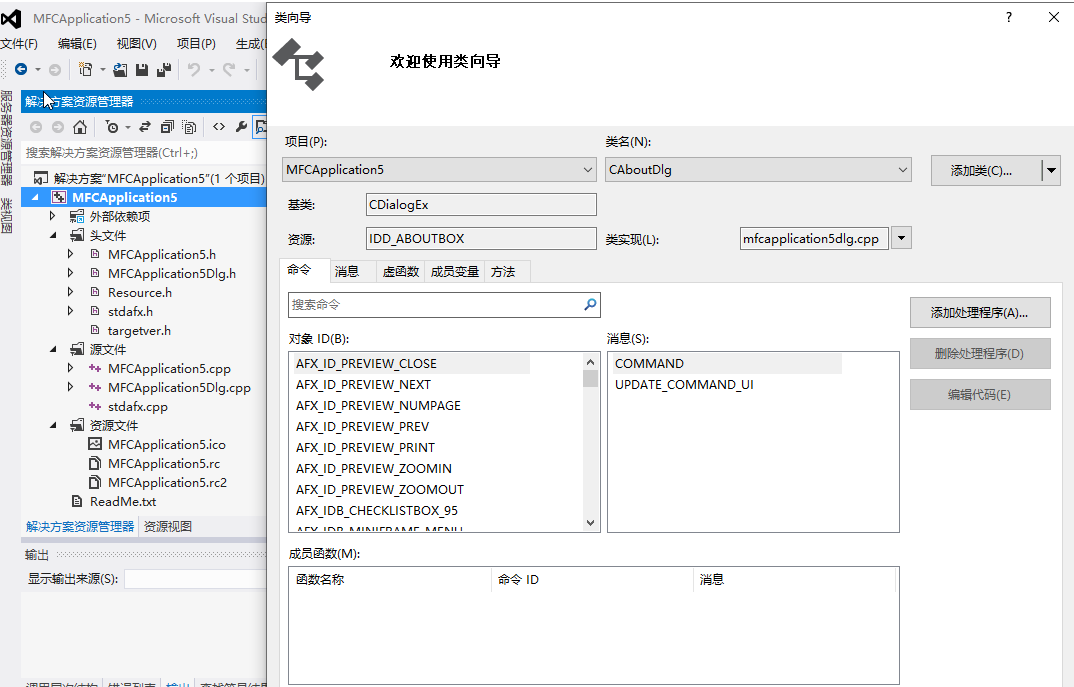Open the New Project dropdown arrow
This screenshot has height=687, width=1074.
click(x=103, y=69)
